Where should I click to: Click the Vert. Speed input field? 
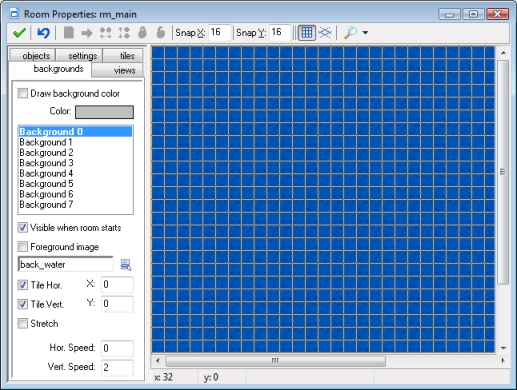click(117, 368)
